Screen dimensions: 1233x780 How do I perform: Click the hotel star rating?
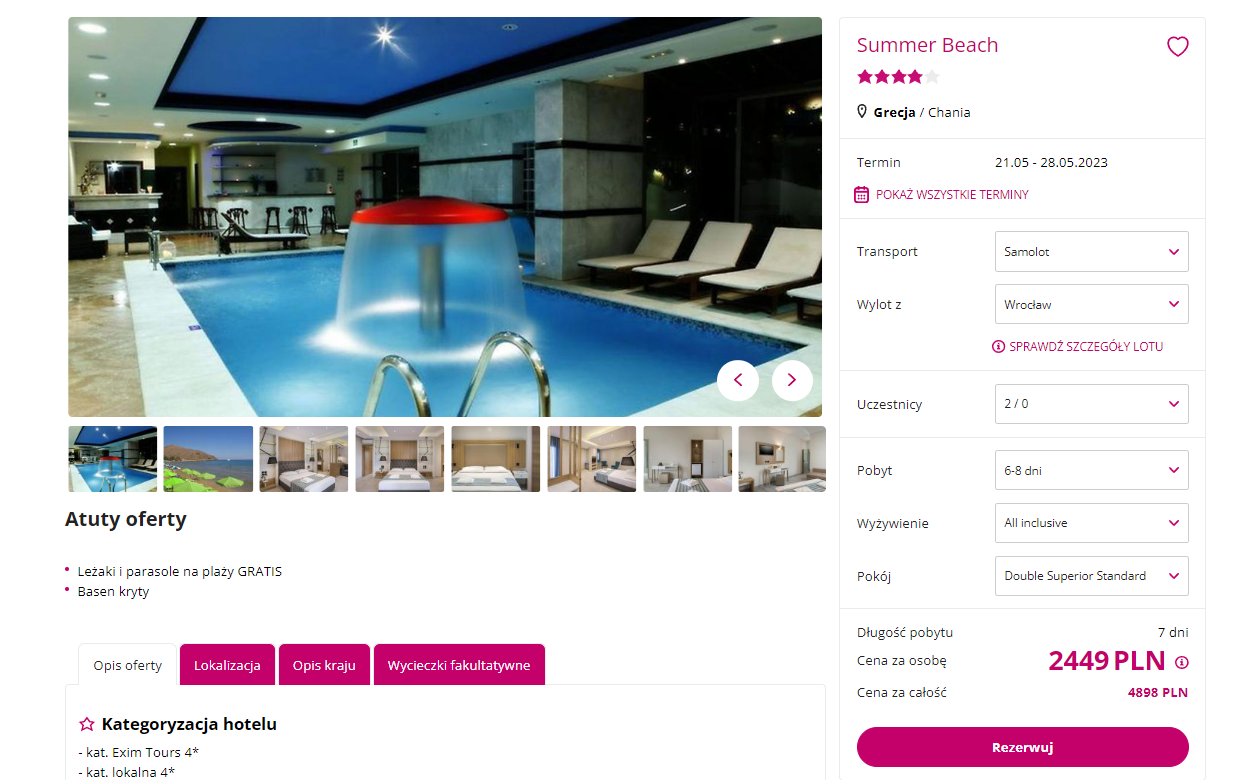898,77
